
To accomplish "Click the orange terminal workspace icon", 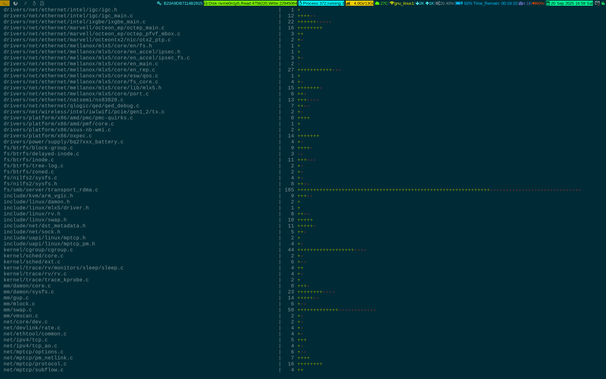I will pos(5,3).
